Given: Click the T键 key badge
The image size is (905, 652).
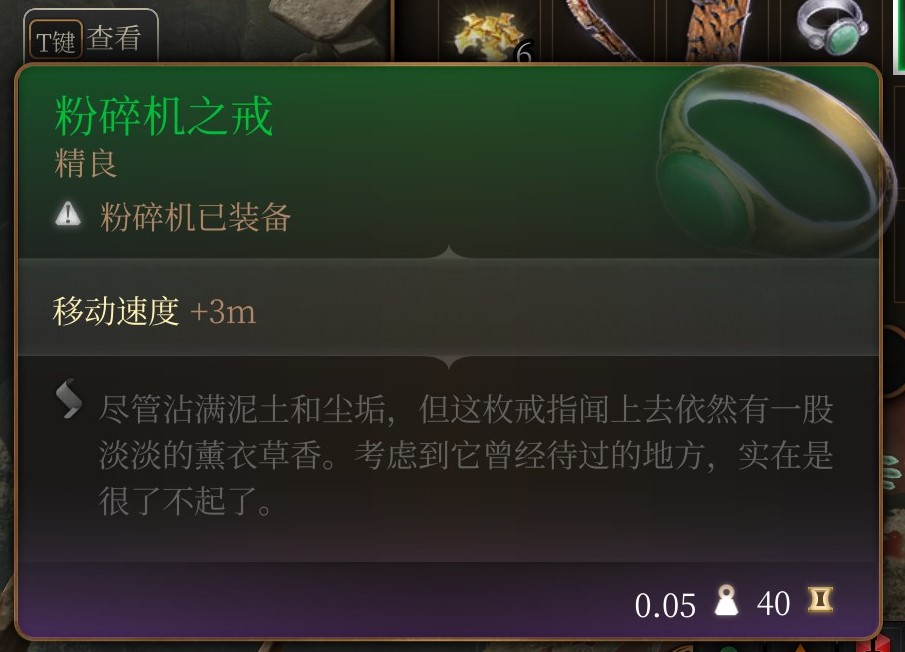Looking at the screenshot, I should 55,42.
